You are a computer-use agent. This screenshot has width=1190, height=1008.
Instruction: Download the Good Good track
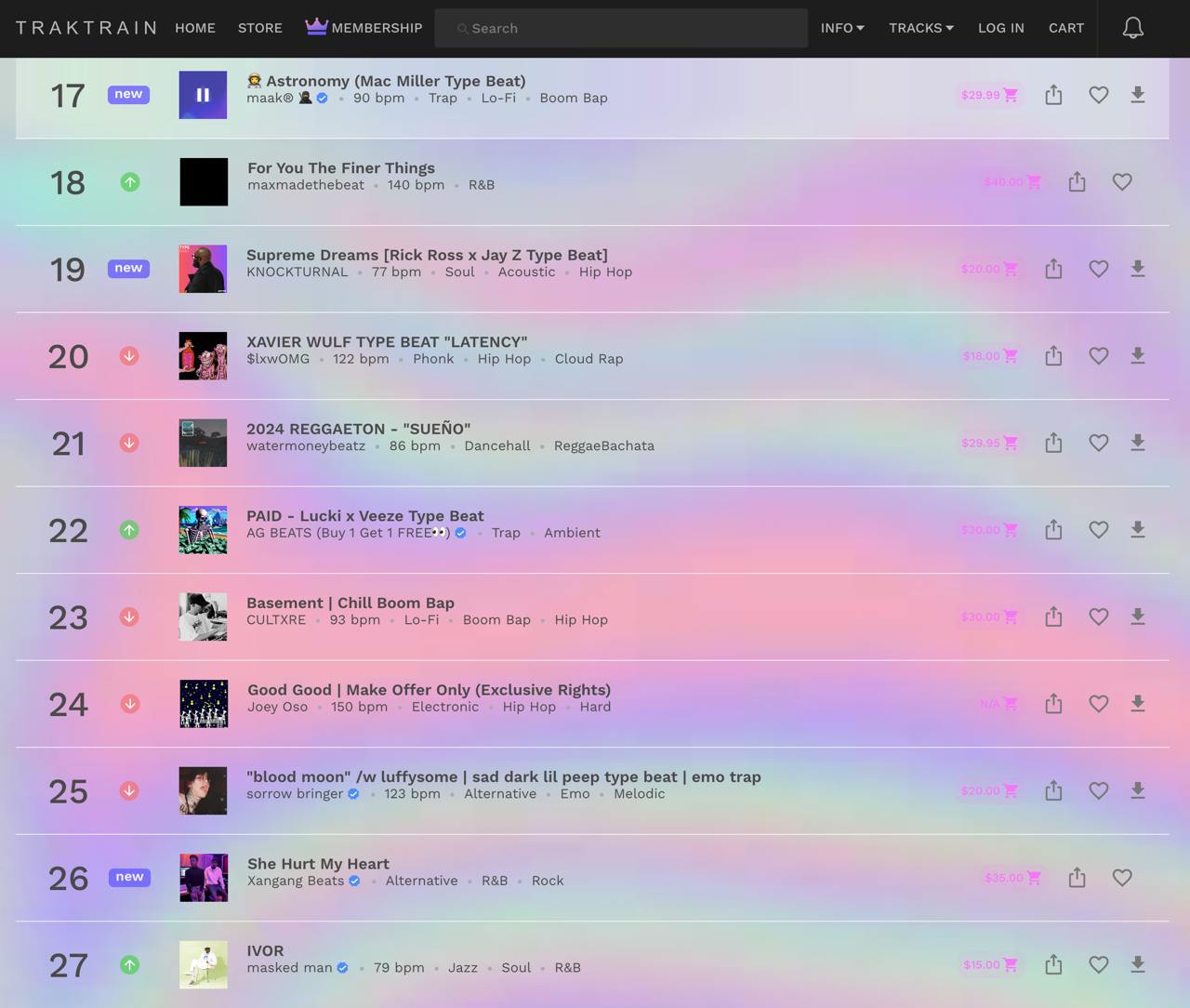[x=1137, y=704]
